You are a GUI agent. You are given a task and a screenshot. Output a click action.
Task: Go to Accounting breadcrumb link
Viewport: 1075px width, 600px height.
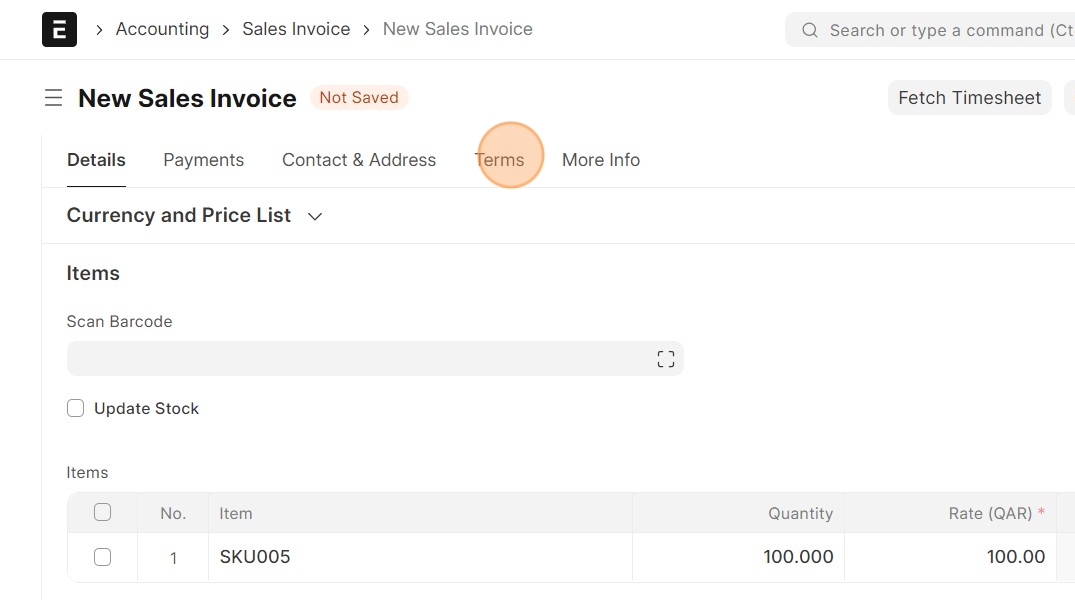tap(162, 29)
